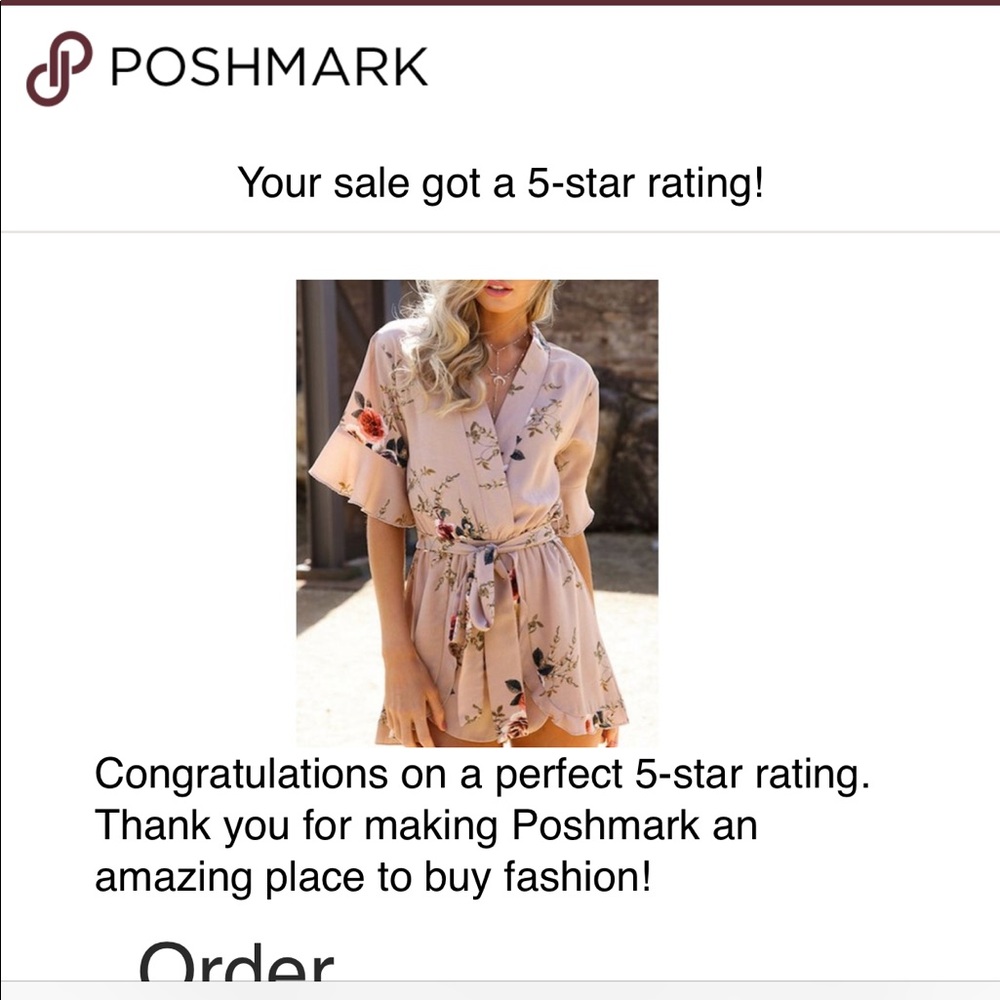Viewport: 1000px width, 1000px height.
Task: Click the Poshmark logo icon
Action: [x=59, y=68]
